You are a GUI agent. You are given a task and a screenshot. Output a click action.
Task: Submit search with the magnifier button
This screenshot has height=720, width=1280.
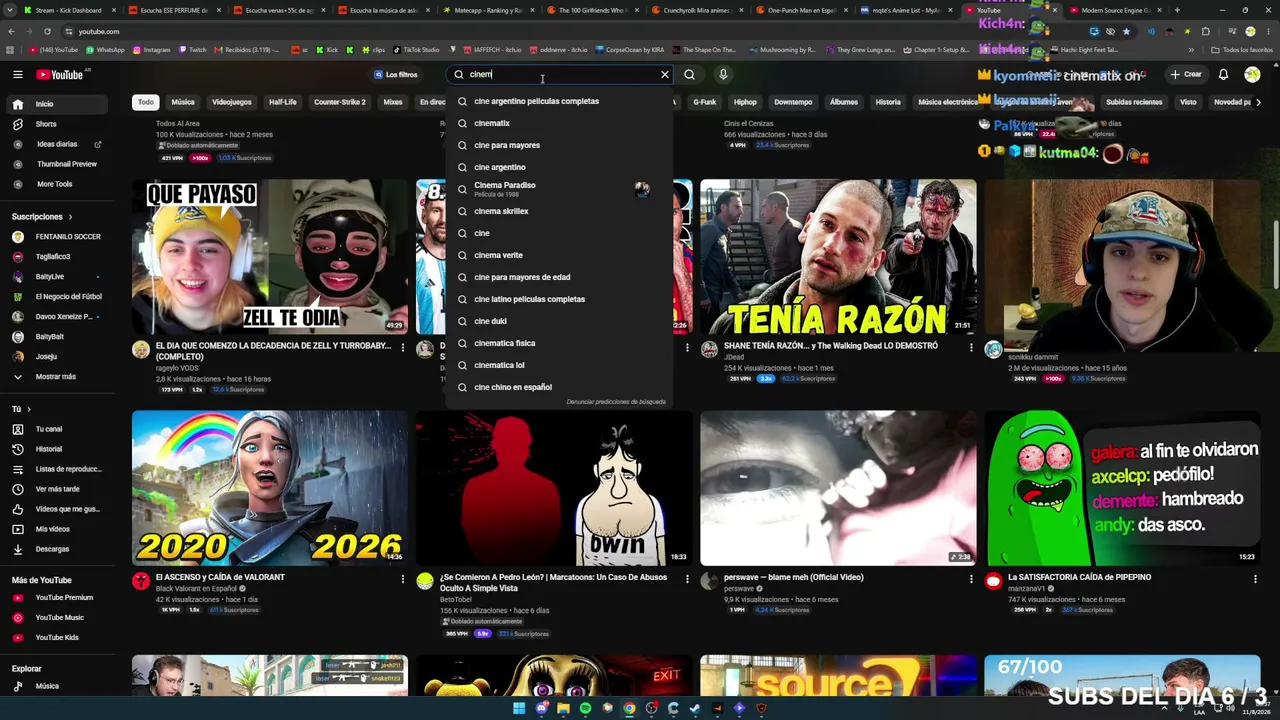pos(689,74)
